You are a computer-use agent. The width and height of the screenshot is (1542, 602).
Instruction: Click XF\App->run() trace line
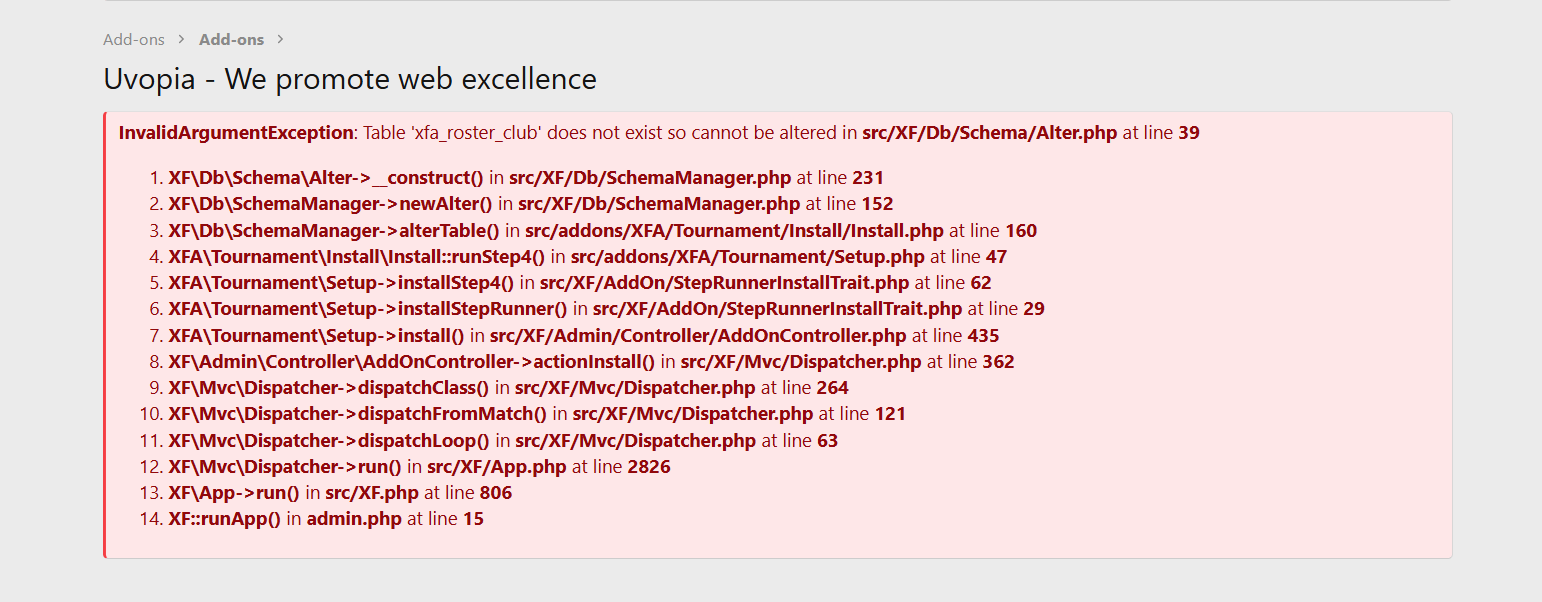click(341, 493)
